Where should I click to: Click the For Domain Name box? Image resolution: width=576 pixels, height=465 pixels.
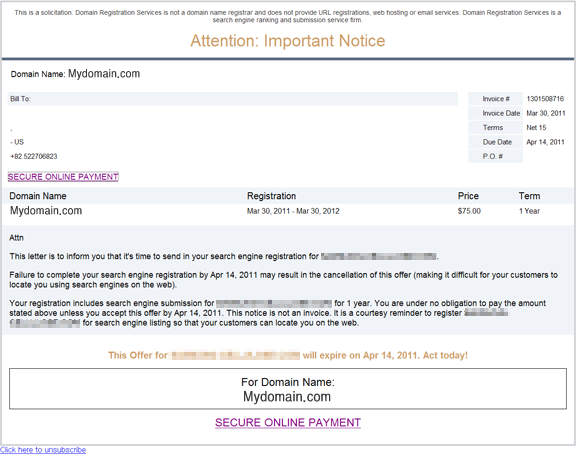(288, 389)
